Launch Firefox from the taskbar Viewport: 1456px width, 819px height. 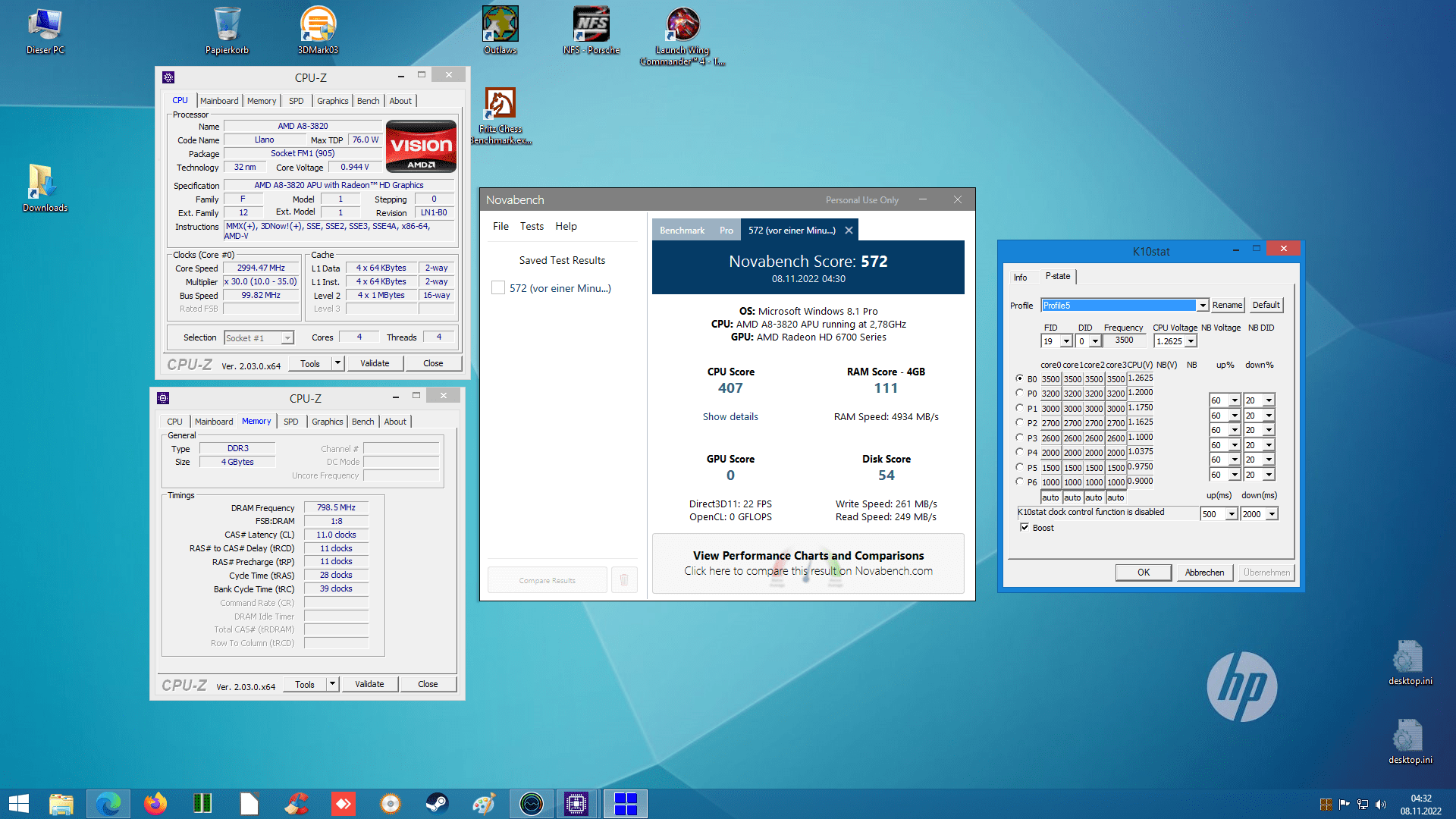(x=155, y=804)
